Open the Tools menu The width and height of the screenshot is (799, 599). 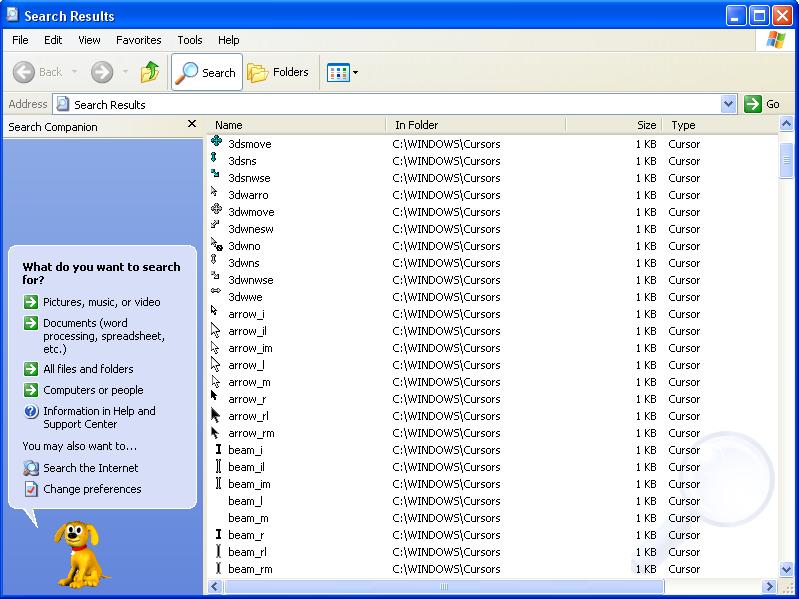[190, 40]
